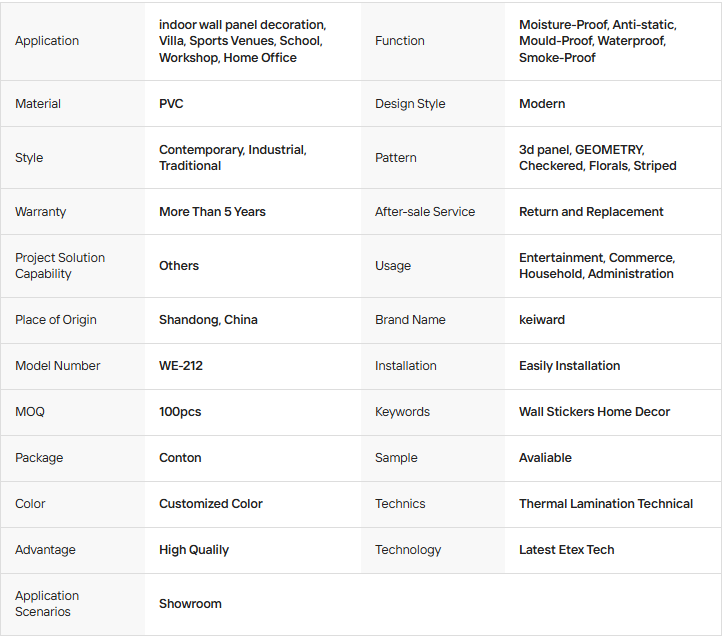Click the Thermal Lamination Technical value
724x638 pixels.
pyautogui.click(x=606, y=504)
